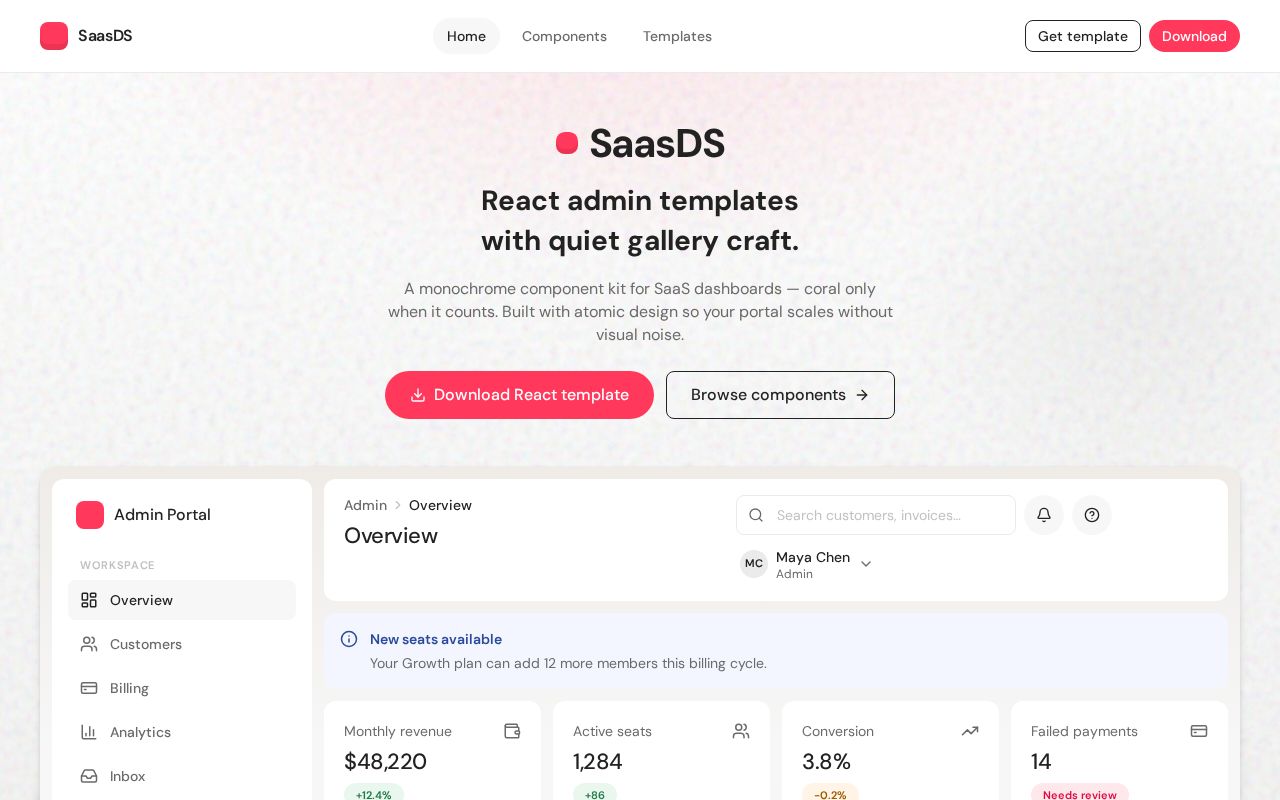Click the +86 active seats badge
The height and width of the screenshot is (800, 1280).
(x=595, y=794)
